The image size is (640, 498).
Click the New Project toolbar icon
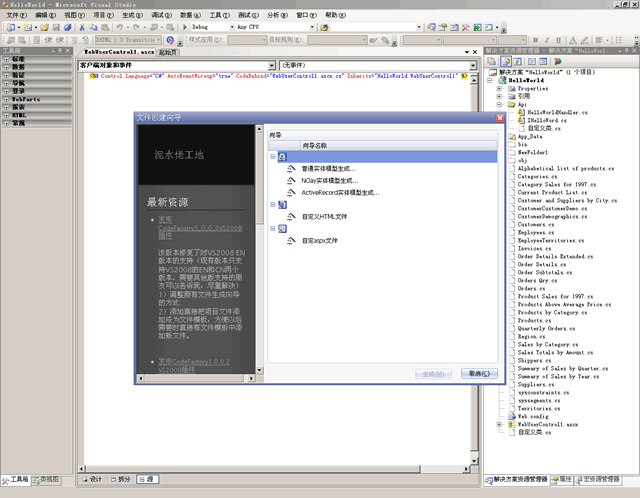click(11, 27)
